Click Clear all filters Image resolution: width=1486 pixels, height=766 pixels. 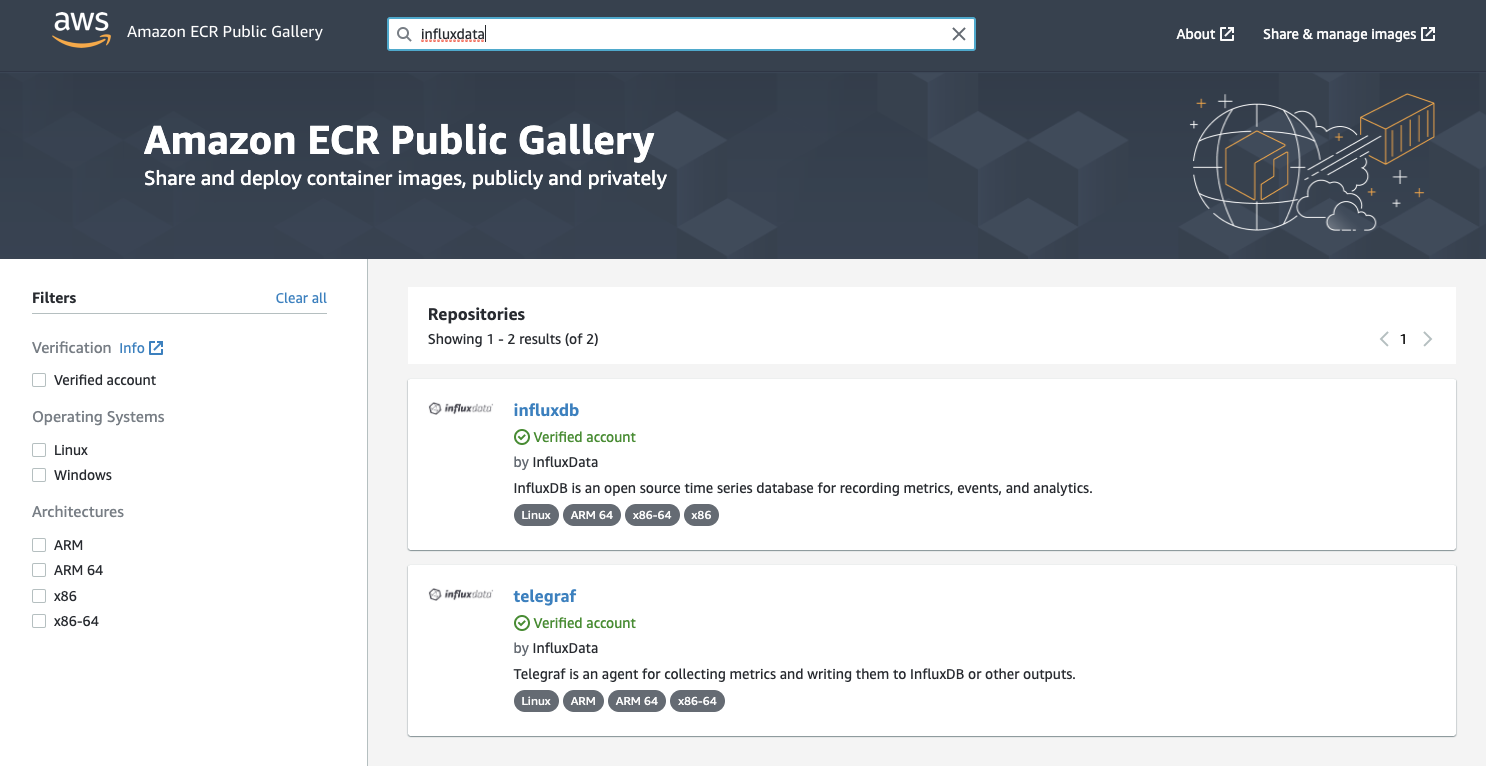click(301, 298)
